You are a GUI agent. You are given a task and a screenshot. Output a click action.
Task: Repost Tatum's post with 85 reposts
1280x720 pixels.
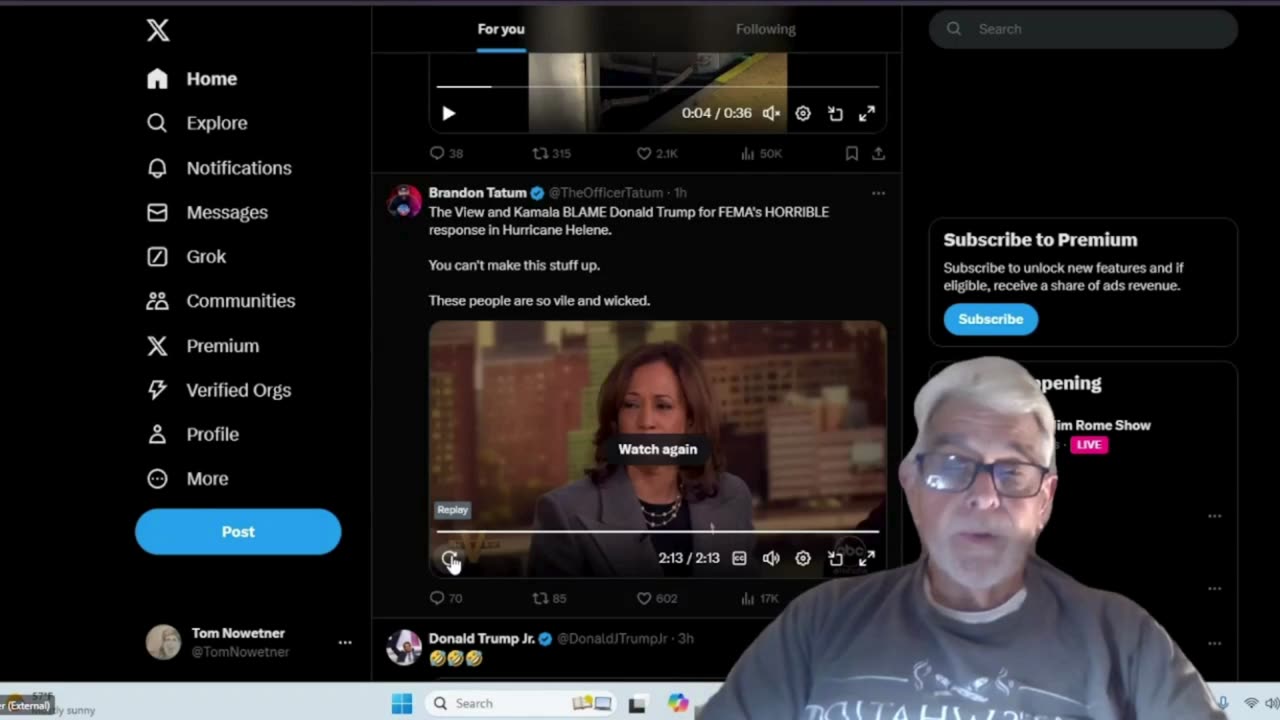pos(549,598)
